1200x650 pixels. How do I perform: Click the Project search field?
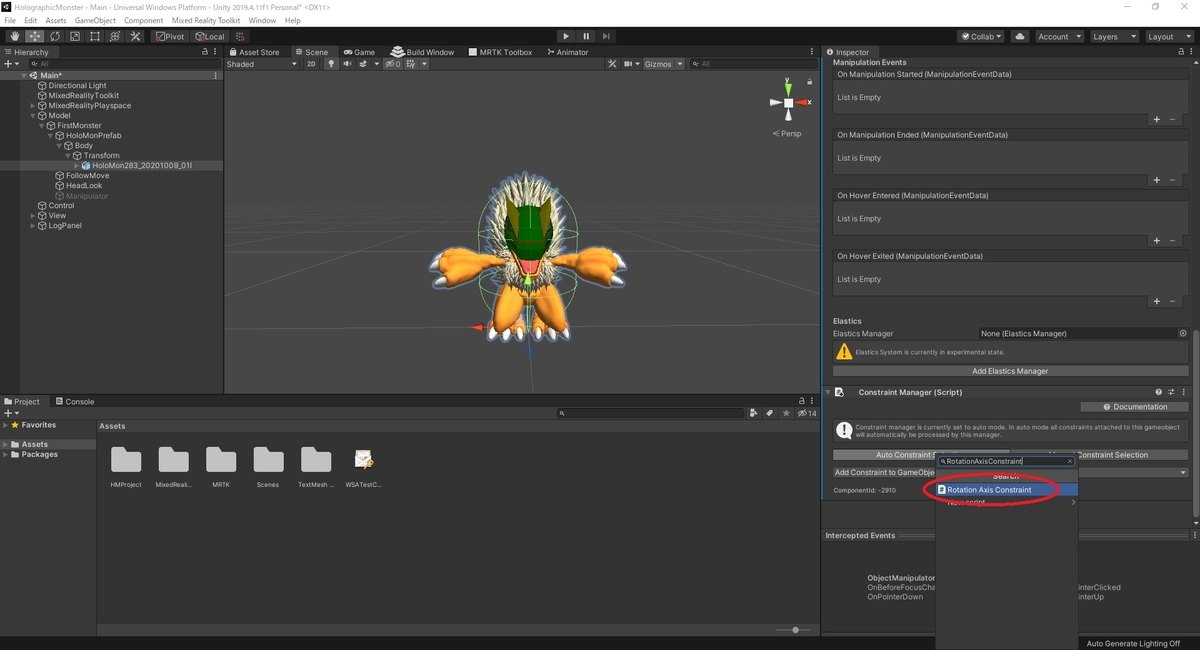[x=651, y=413]
